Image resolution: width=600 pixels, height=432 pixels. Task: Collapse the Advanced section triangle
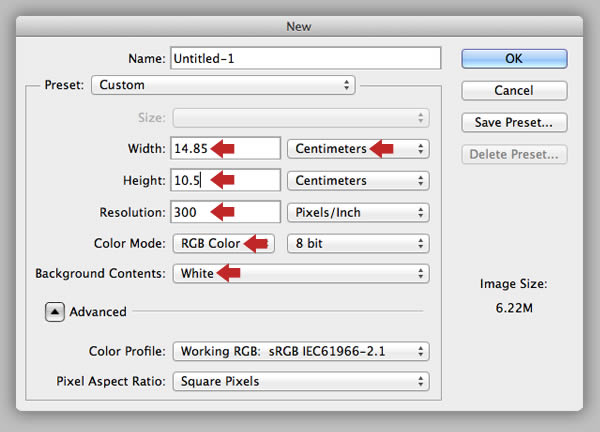point(55,312)
